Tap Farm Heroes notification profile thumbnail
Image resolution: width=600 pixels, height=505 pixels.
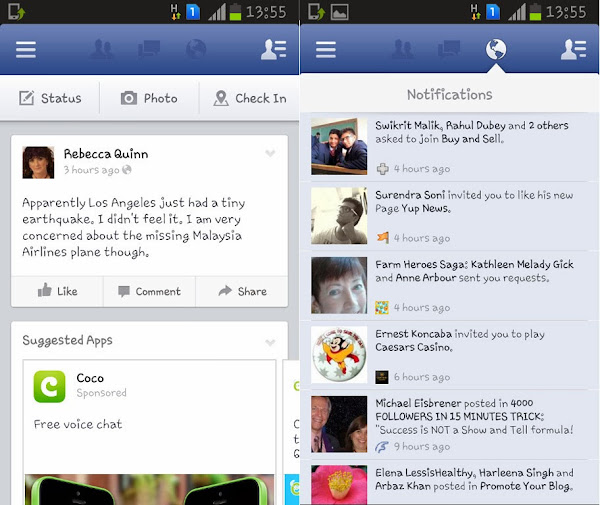[339, 285]
